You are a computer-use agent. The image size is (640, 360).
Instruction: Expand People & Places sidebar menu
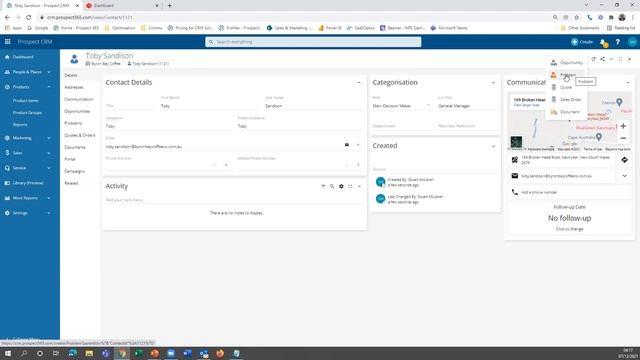click(28, 72)
